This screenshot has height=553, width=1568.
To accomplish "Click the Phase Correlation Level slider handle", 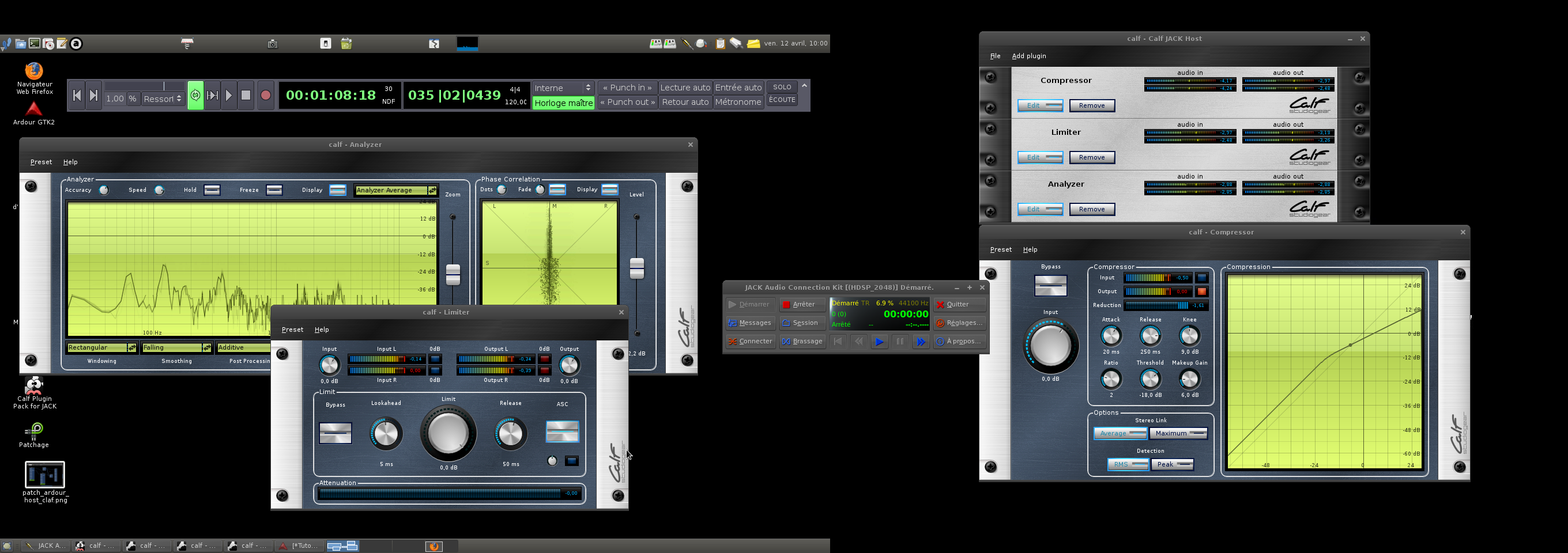I will click(x=636, y=268).
